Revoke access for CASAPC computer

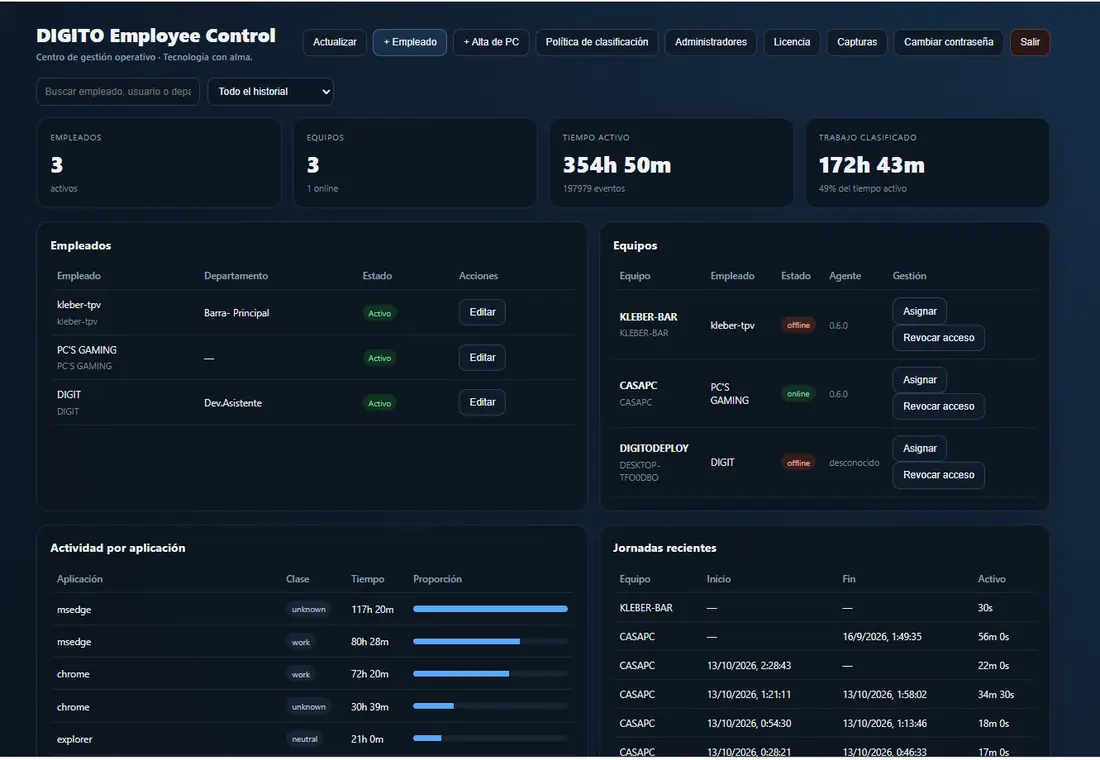click(x=938, y=406)
